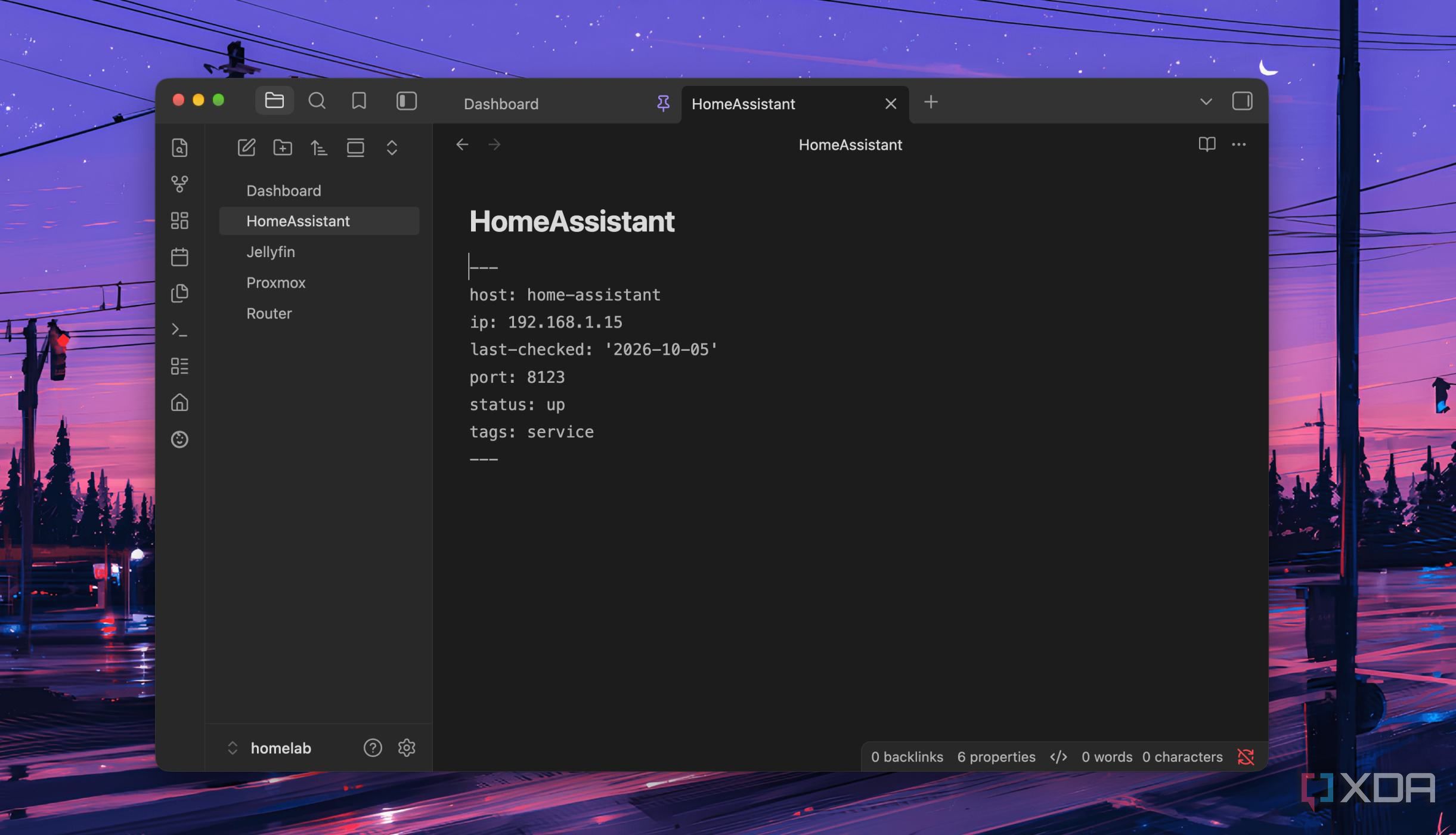Open graph view from ribbon

tap(179, 184)
